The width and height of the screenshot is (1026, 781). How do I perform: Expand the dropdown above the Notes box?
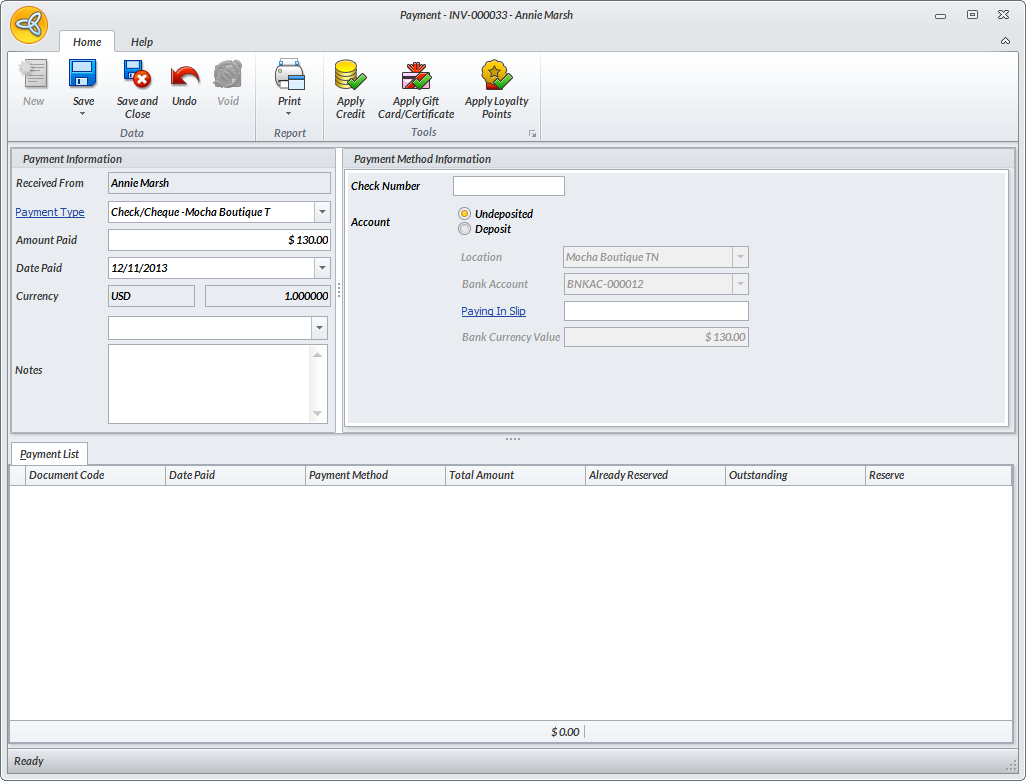click(x=318, y=328)
